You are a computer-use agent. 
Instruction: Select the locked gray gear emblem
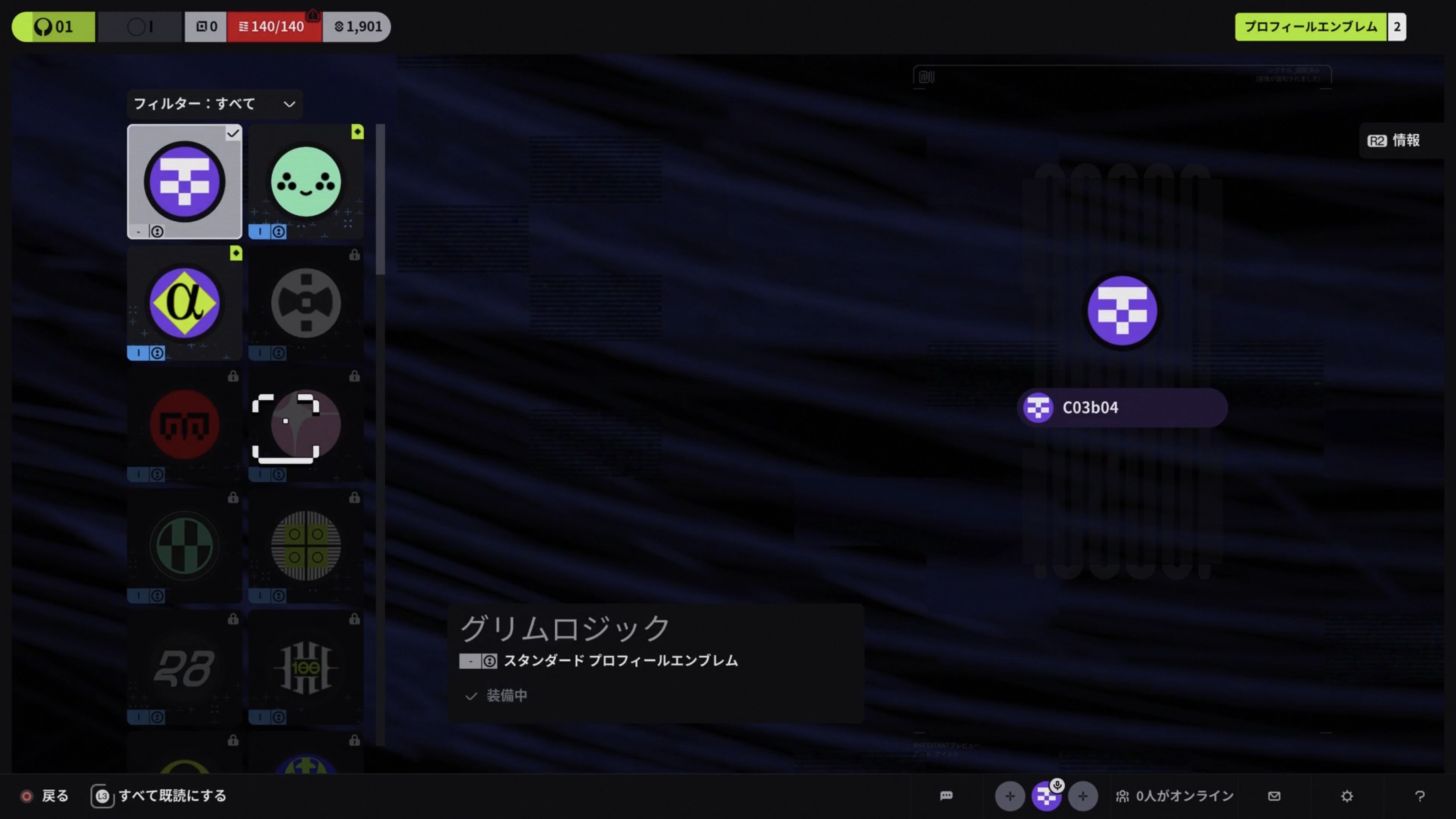(x=306, y=304)
